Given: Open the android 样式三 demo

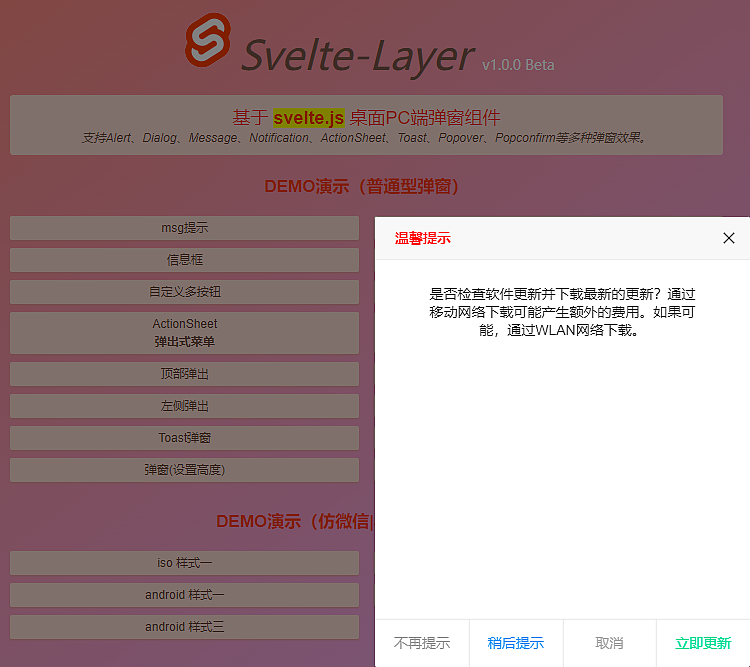Looking at the screenshot, I should 184,627.
